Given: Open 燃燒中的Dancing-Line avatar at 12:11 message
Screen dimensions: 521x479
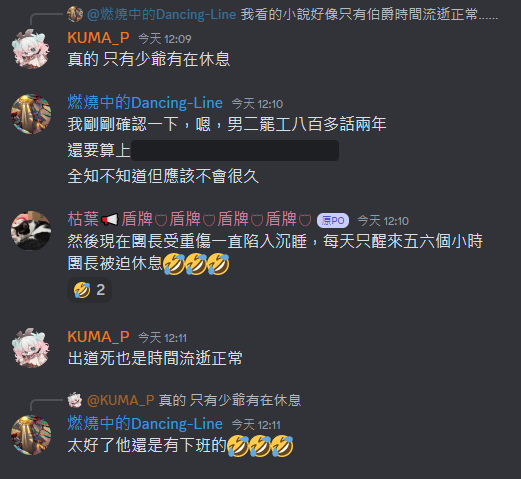Looking at the screenshot, I should click(31, 435).
